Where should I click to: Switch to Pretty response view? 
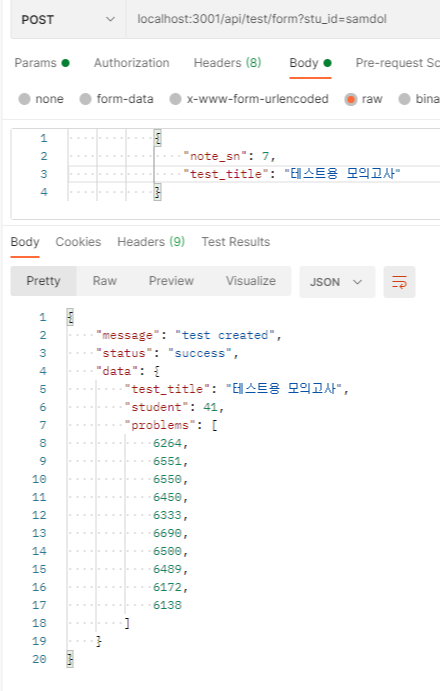[x=43, y=281]
